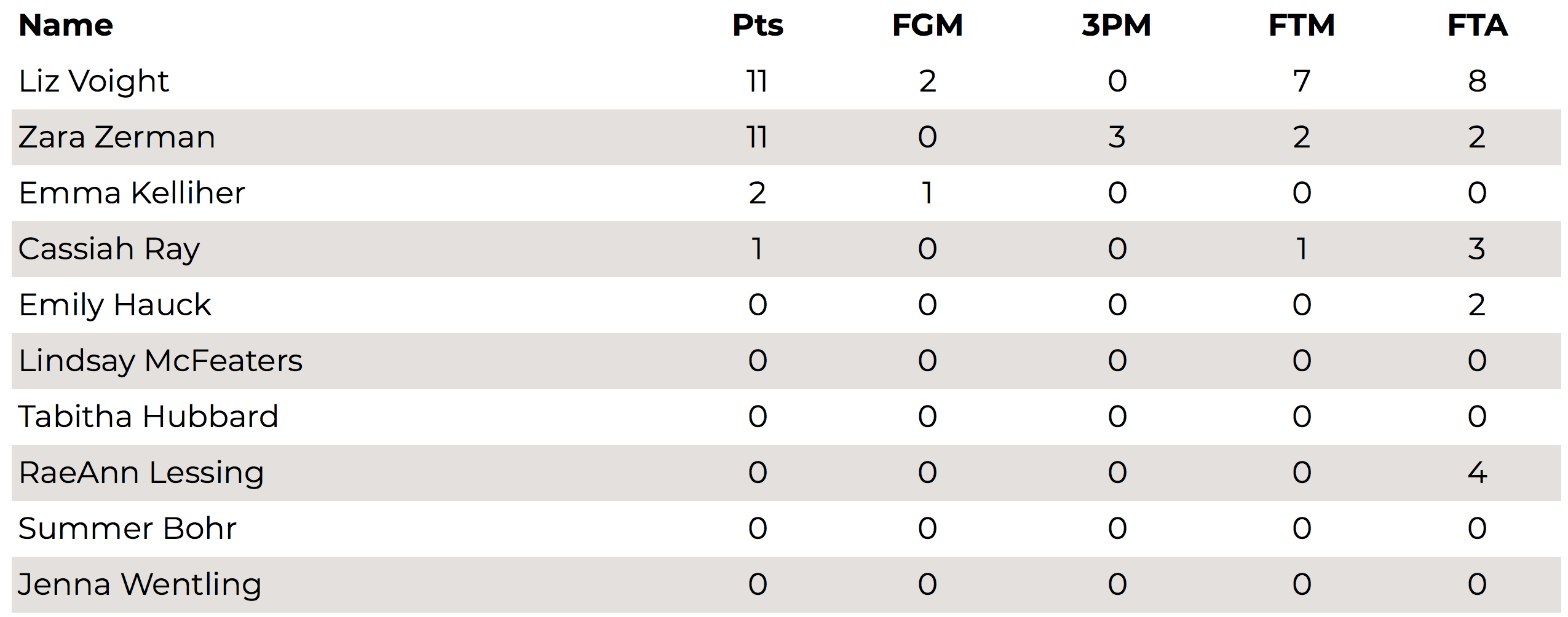Click Jenna Wentling's name
The width and height of the screenshot is (1568, 617).
coord(140,585)
